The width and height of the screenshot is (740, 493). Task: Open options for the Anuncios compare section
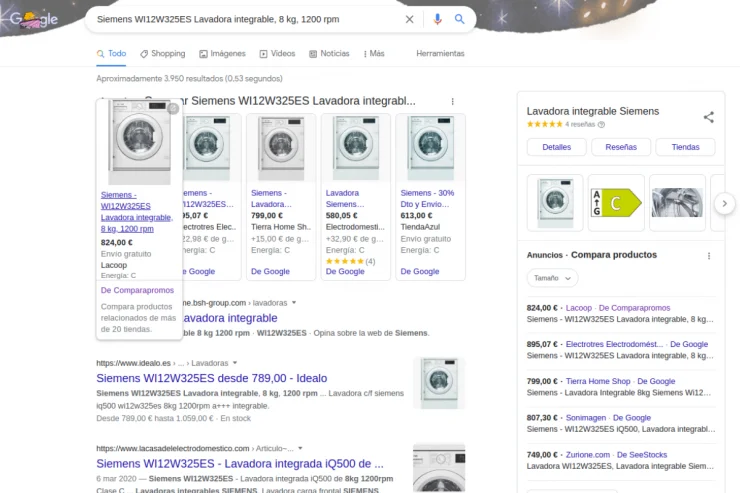click(709, 256)
